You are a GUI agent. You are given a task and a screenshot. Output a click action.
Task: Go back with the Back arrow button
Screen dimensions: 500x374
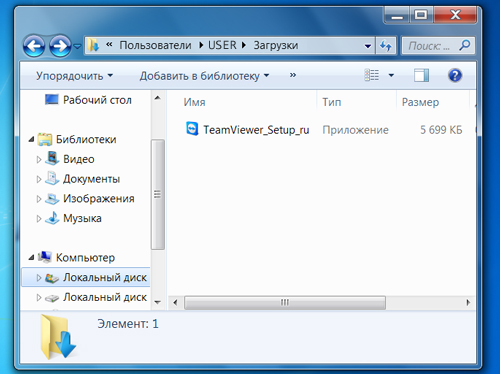point(34,46)
